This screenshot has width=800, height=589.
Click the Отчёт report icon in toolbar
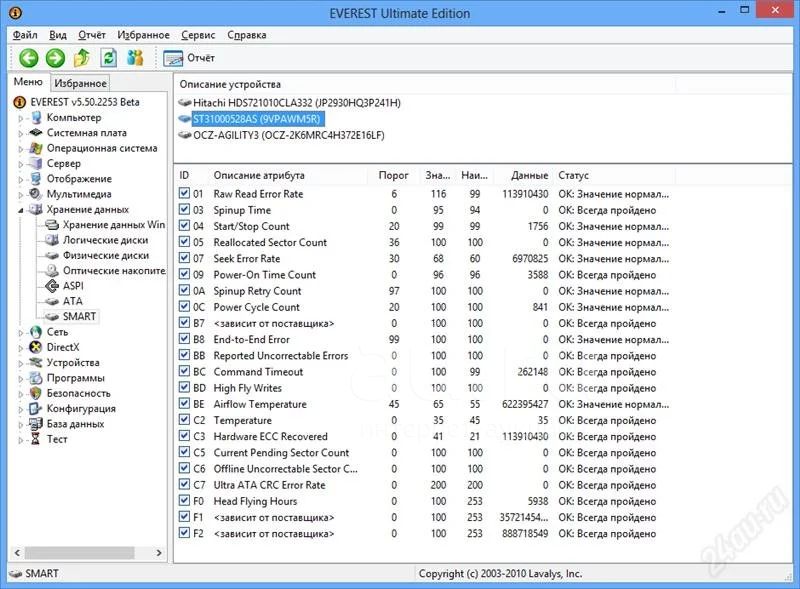(x=173, y=58)
